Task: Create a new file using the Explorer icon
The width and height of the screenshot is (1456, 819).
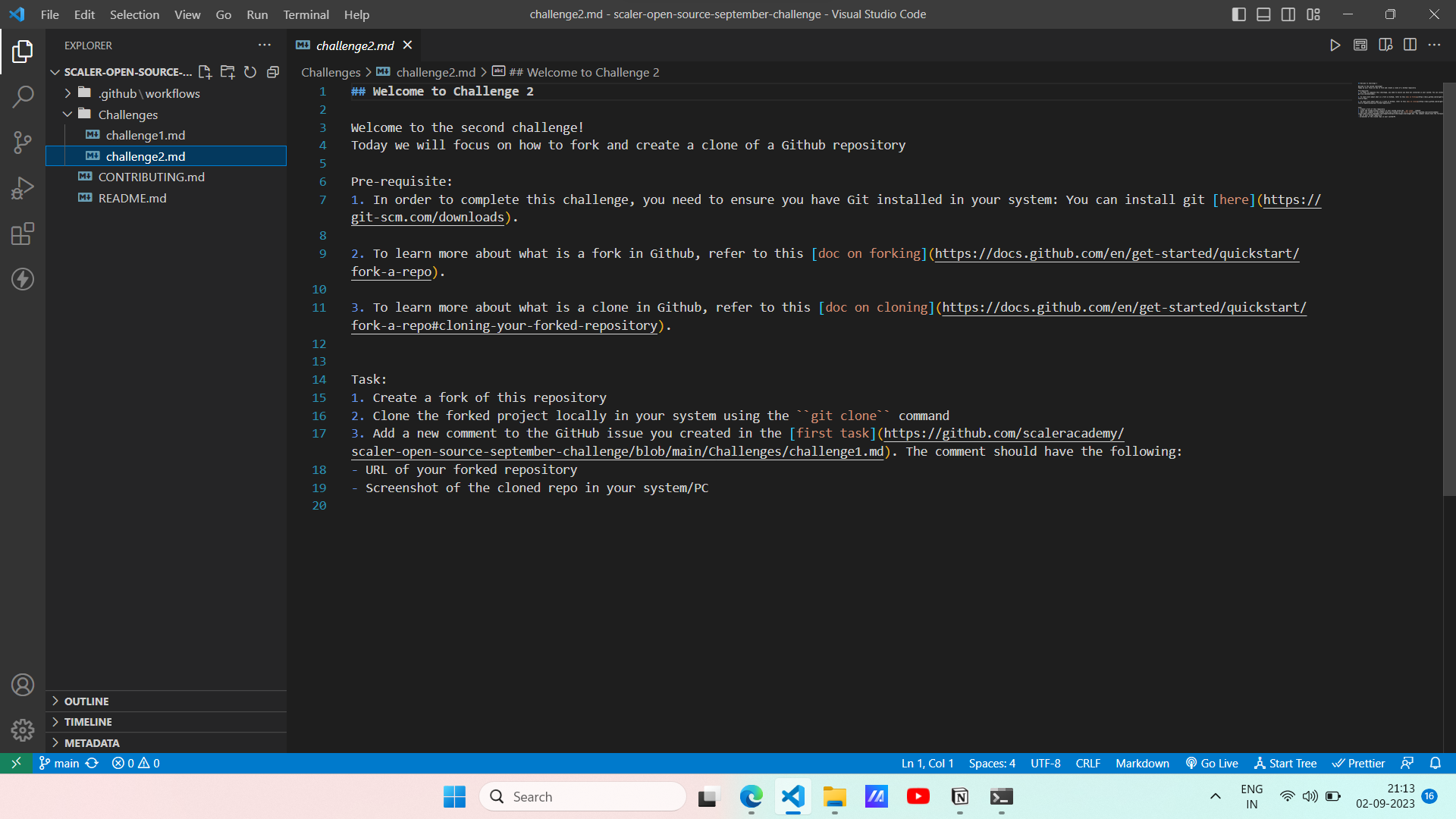Action: coord(204,72)
